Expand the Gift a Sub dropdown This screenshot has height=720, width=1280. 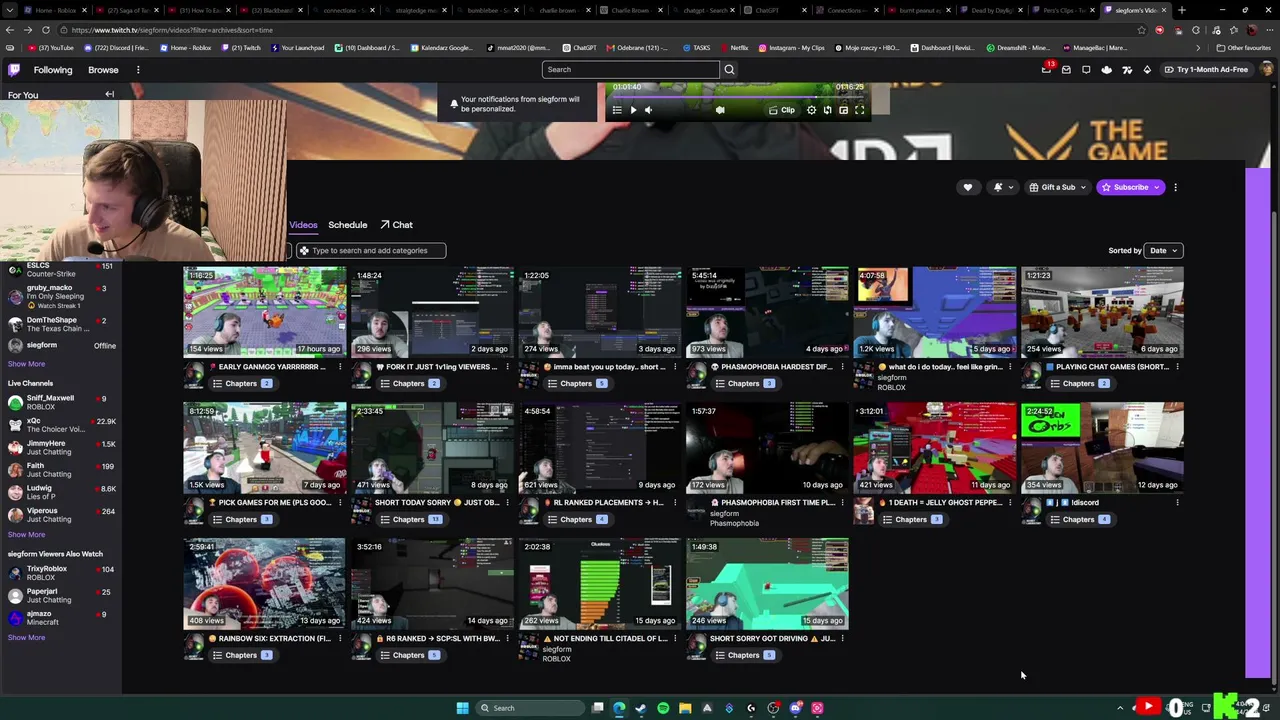(x=1058, y=187)
